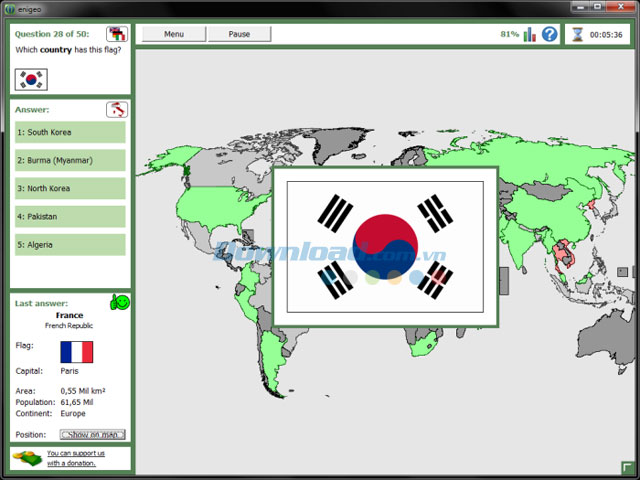
Task: Click the large flag image over the map
Action: [x=385, y=241]
